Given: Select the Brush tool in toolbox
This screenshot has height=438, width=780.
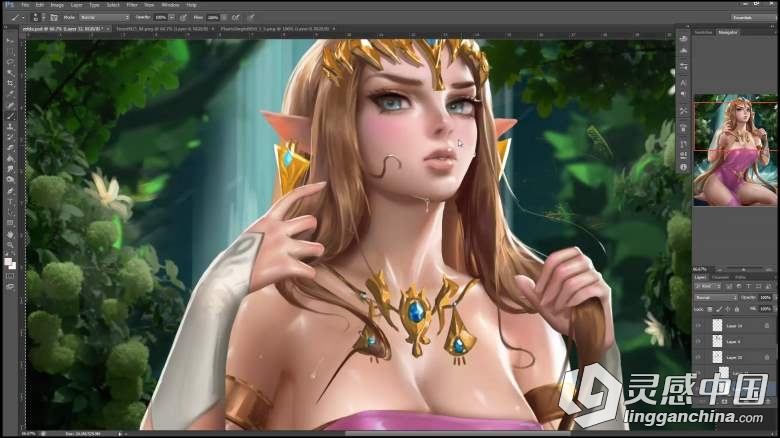Looking at the screenshot, I should (10, 115).
